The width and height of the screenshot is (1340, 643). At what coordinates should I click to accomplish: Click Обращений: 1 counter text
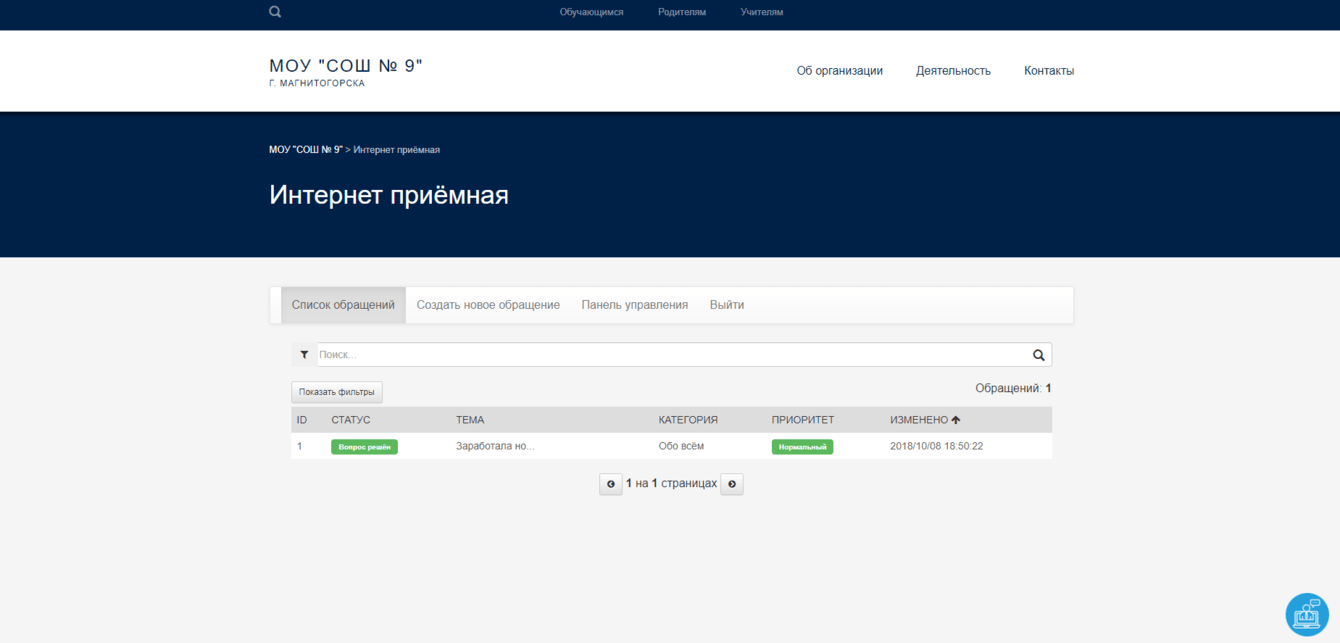click(1013, 388)
